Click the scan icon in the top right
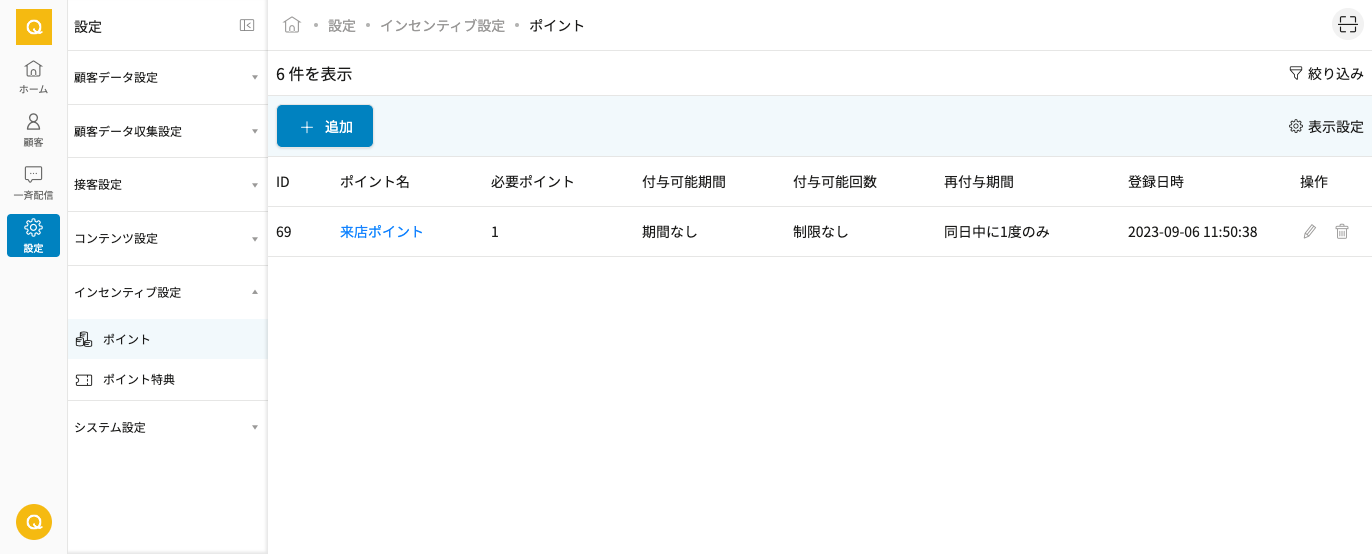The image size is (1372, 554). point(1347,25)
